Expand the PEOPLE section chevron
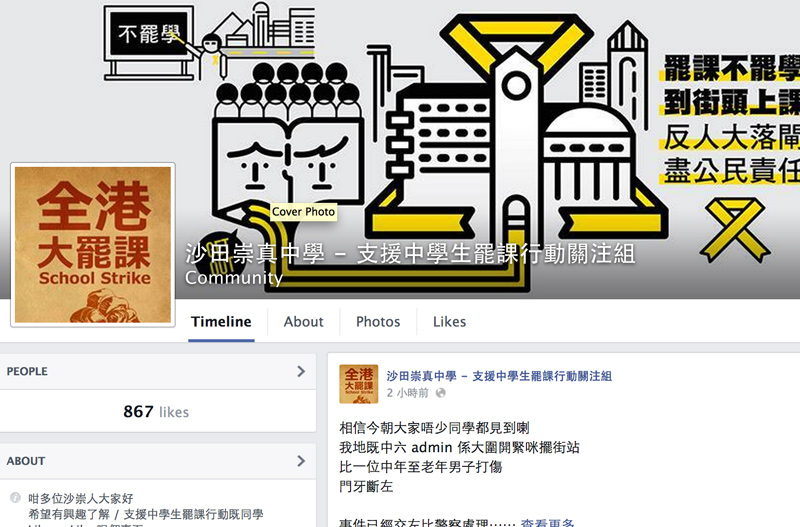 tap(301, 371)
